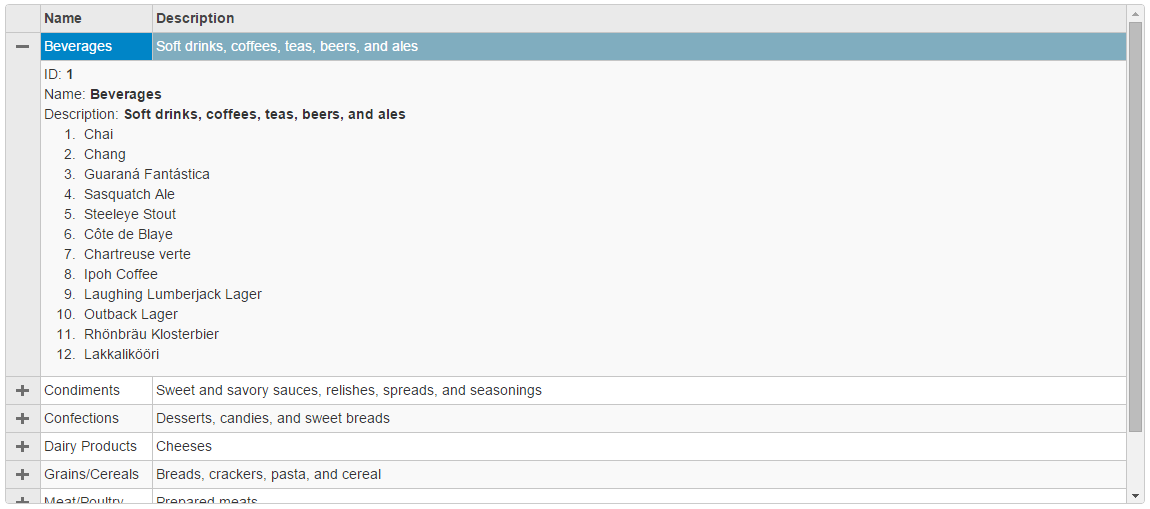Click the Confections description cell
Screen dimensions: 1150x509
[x=640, y=418]
